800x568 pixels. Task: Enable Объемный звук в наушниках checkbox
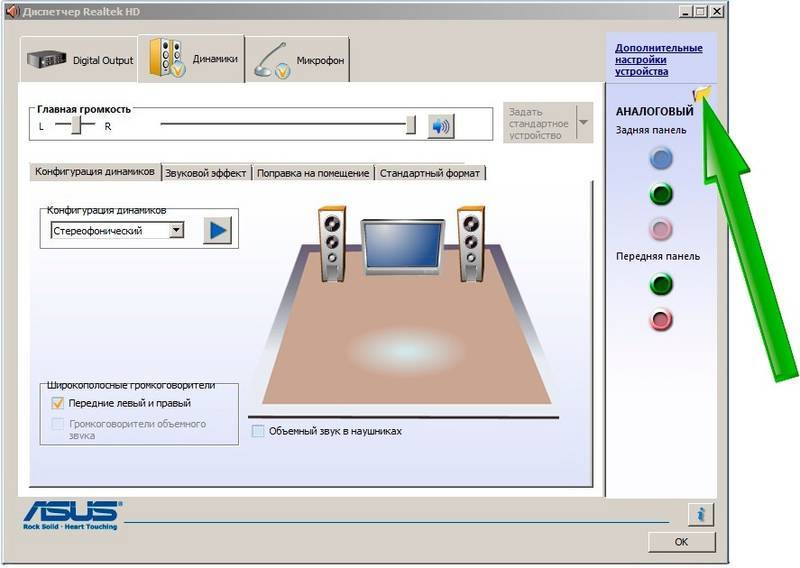pos(258,431)
